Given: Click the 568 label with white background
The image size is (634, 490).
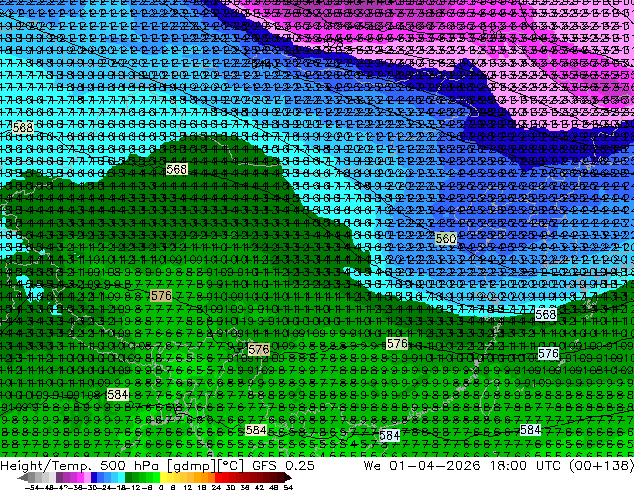Looking at the screenshot, I should coord(545,314).
